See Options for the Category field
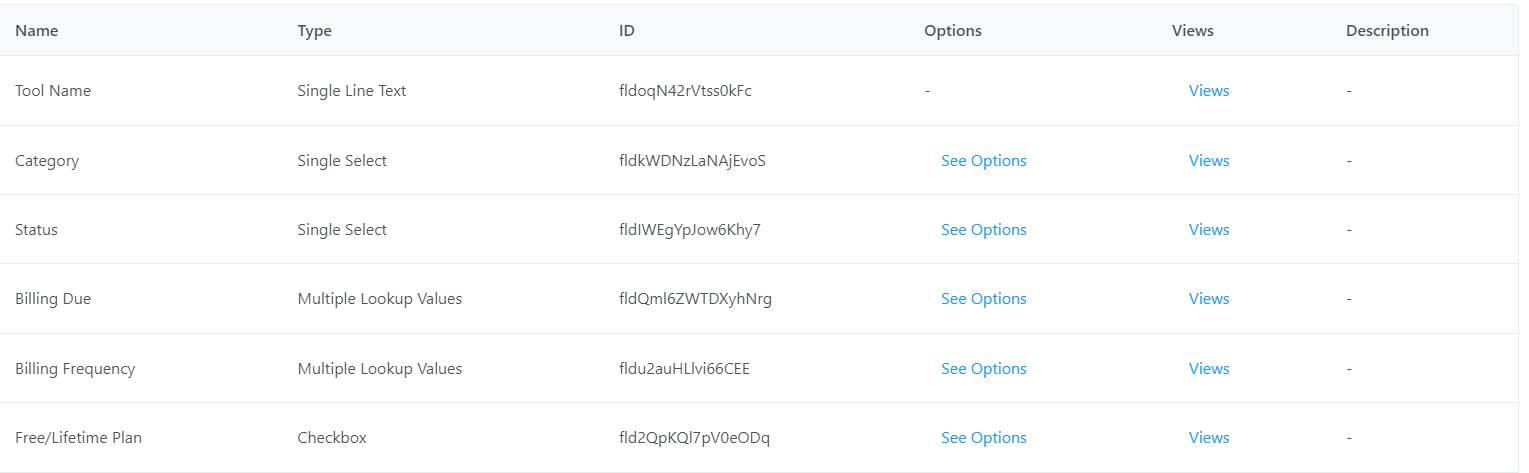1529x473 pixels. tap(983, 161)
